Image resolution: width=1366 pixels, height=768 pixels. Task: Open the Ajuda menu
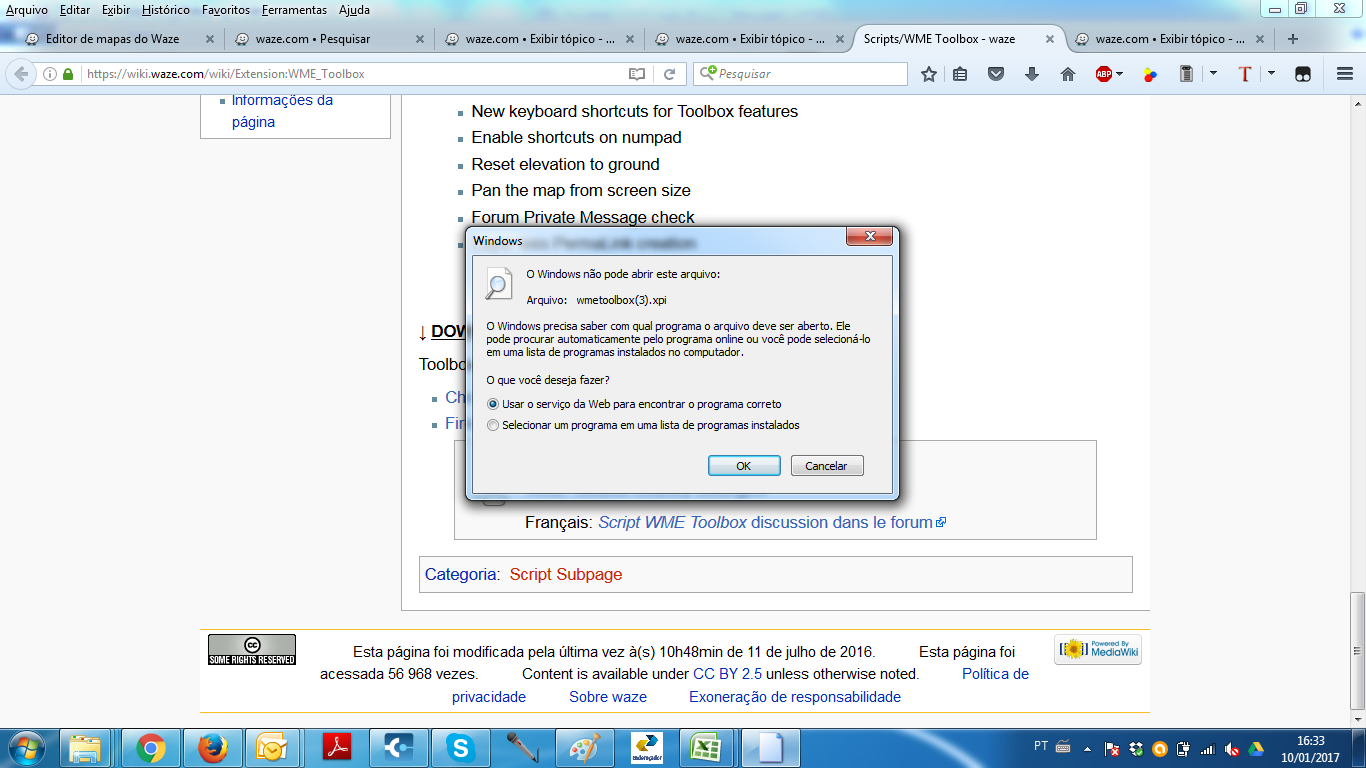pyautogui.click(x=354, y=10)
